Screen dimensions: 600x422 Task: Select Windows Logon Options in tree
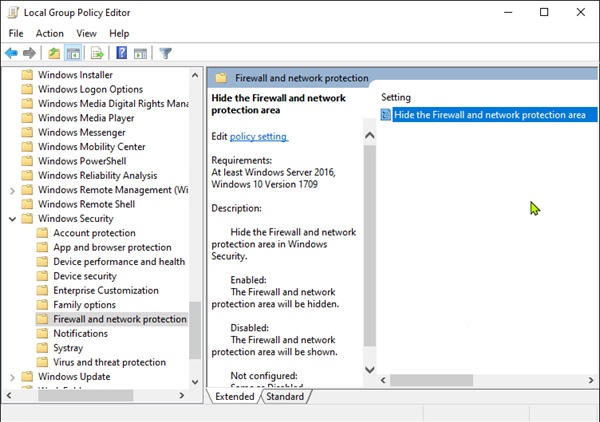click(90, 89)
